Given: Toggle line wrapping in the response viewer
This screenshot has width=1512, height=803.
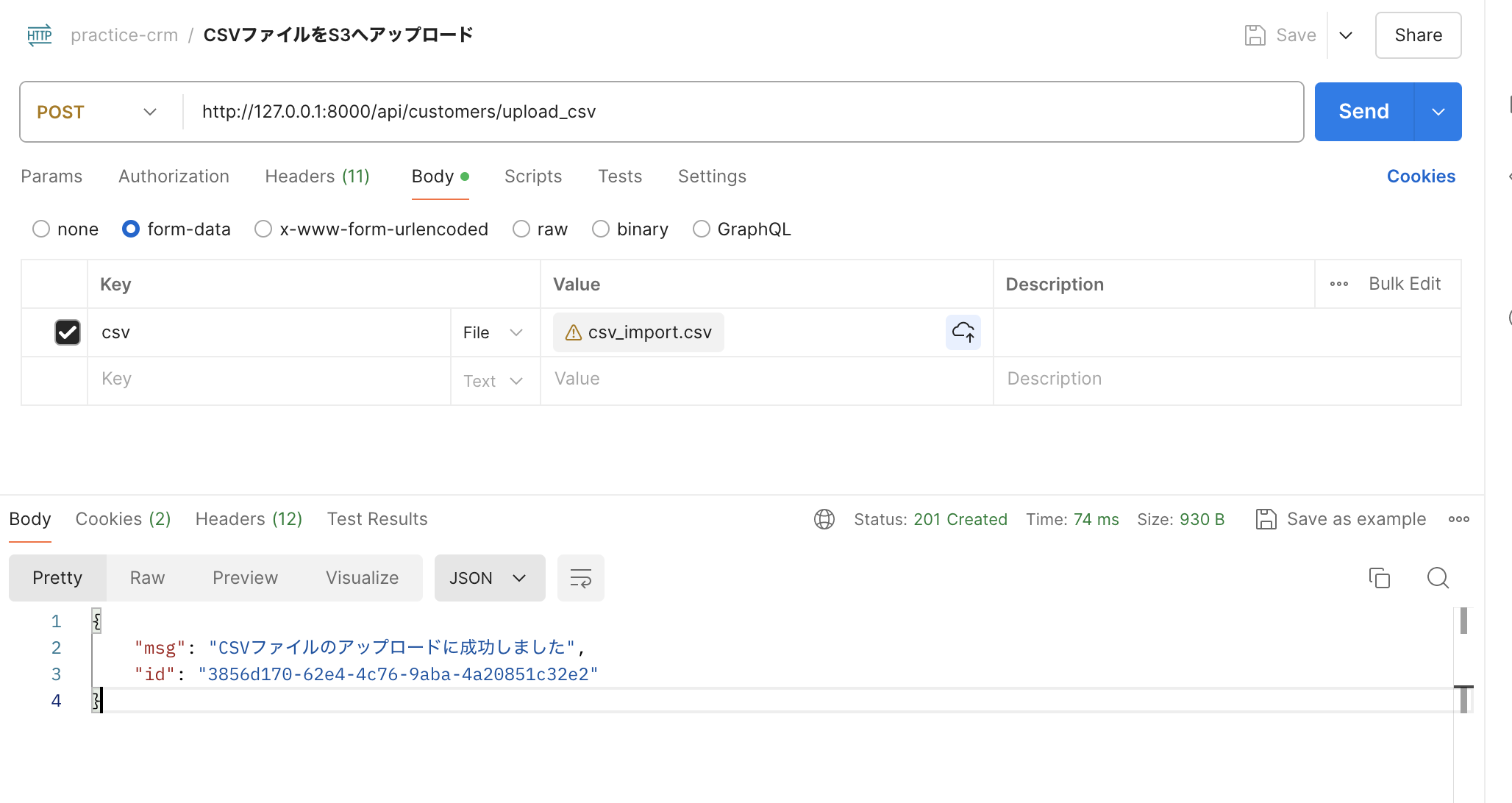Looking at the screenshot, I should [580, 578].
